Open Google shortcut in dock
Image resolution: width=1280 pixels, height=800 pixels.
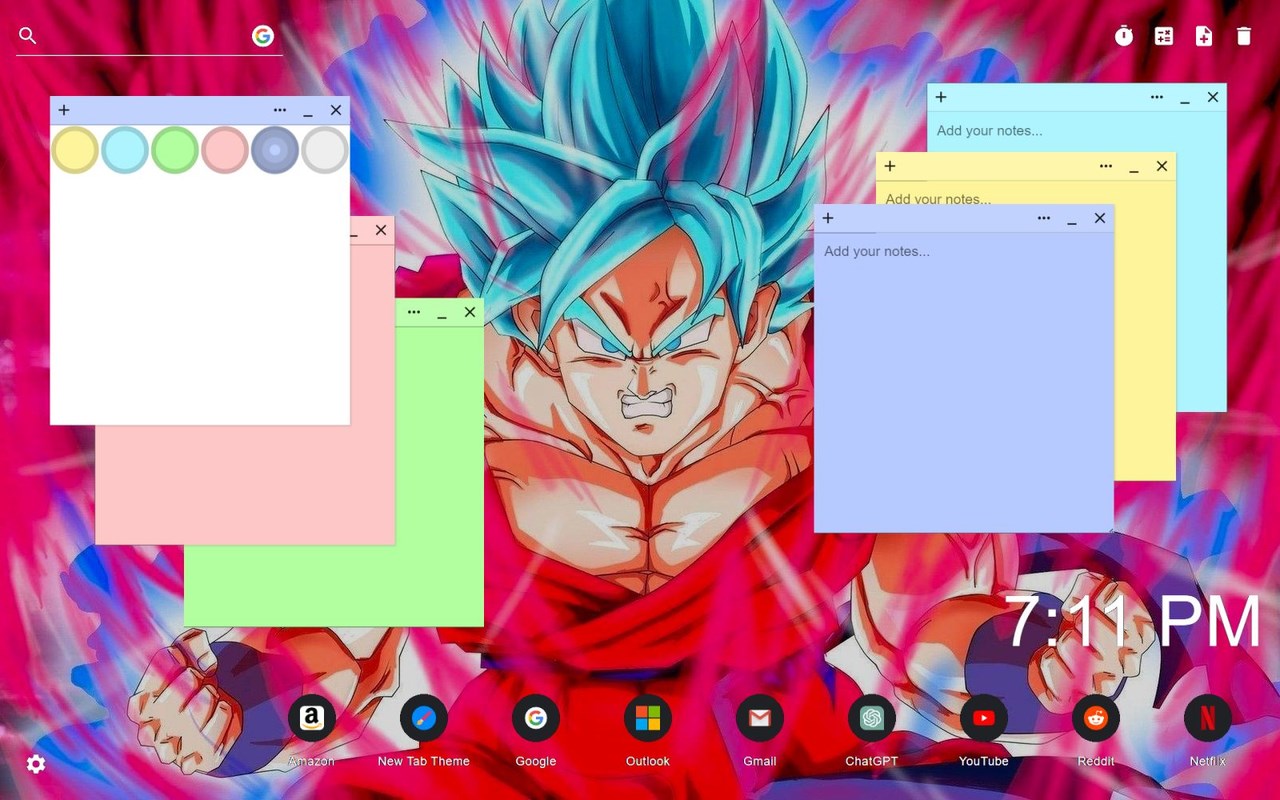click(536, 718)
